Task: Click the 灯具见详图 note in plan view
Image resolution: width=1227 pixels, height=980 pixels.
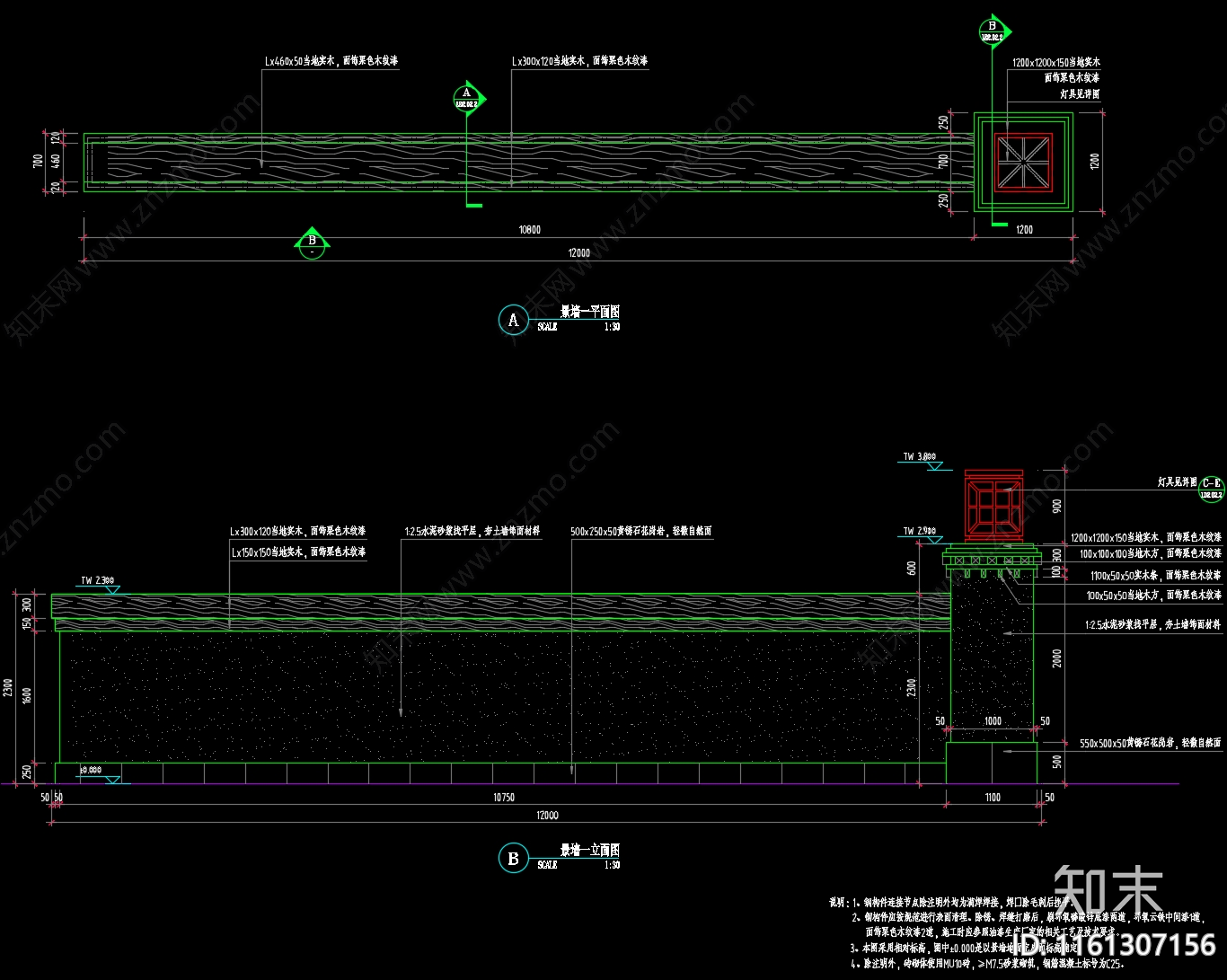Action: [x=1080, y=93]
